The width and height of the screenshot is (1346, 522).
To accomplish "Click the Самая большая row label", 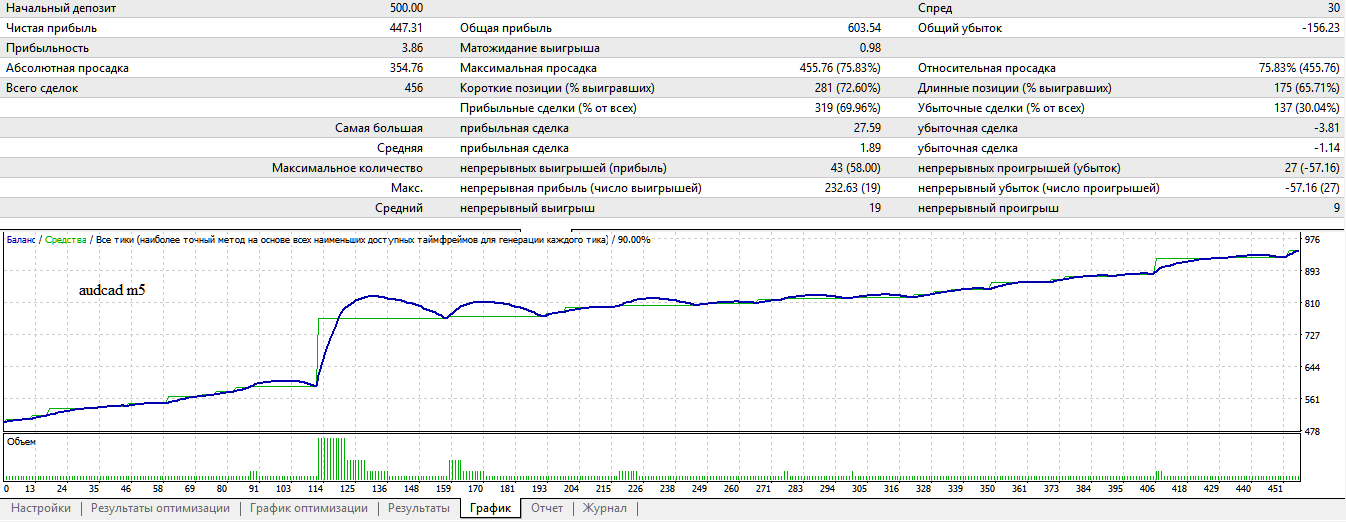I will tap(379, 128).
